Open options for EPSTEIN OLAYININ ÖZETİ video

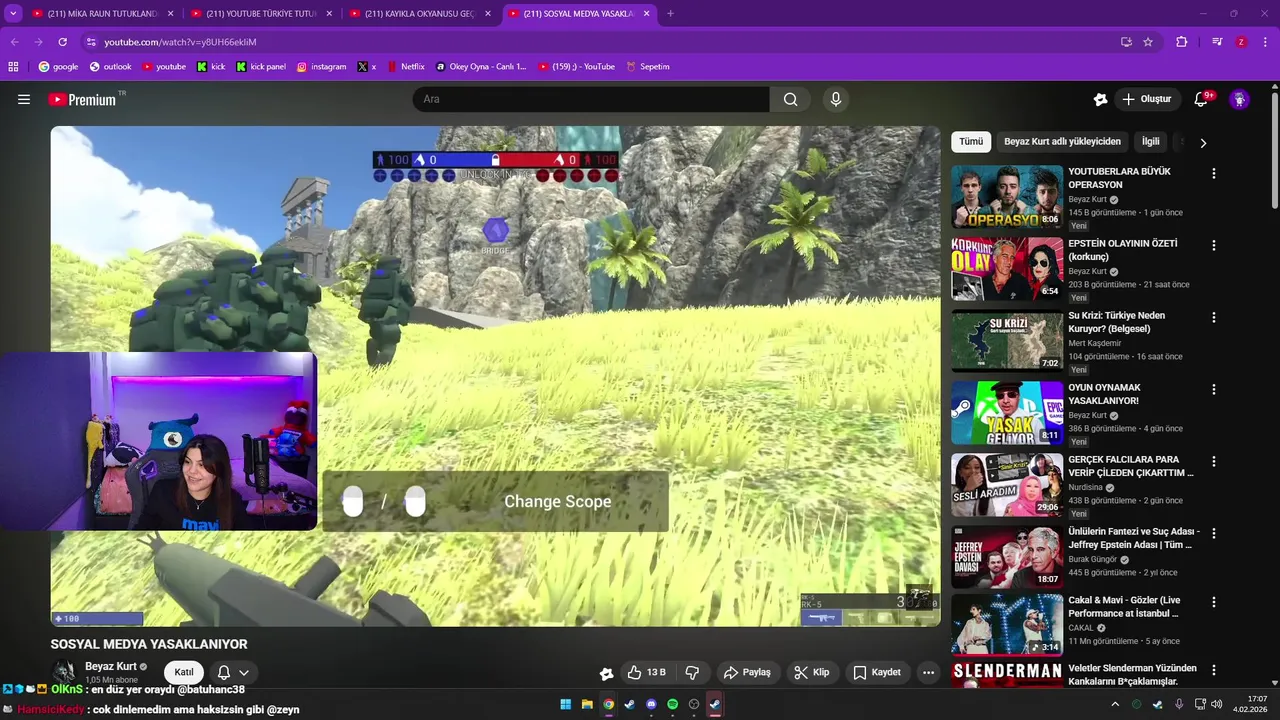click(1214, 245)
